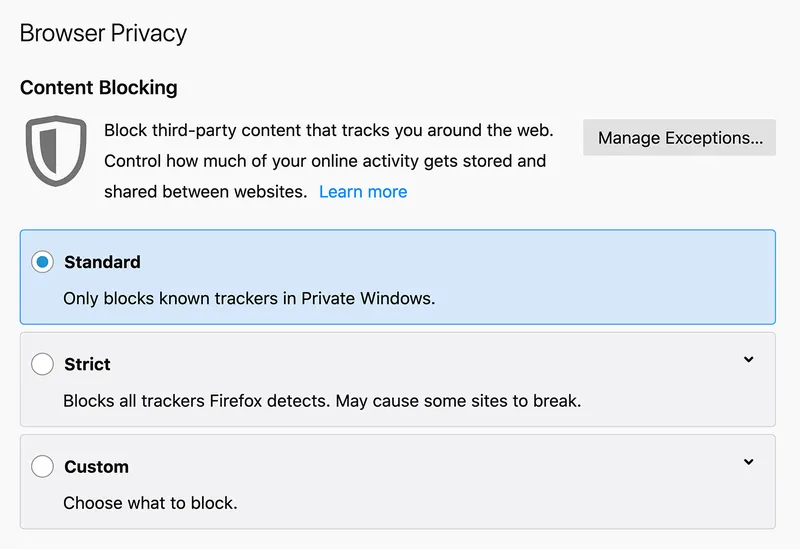Expand the Custom option chevron
This screenshot has height=549, width=800.
(748, 462)
